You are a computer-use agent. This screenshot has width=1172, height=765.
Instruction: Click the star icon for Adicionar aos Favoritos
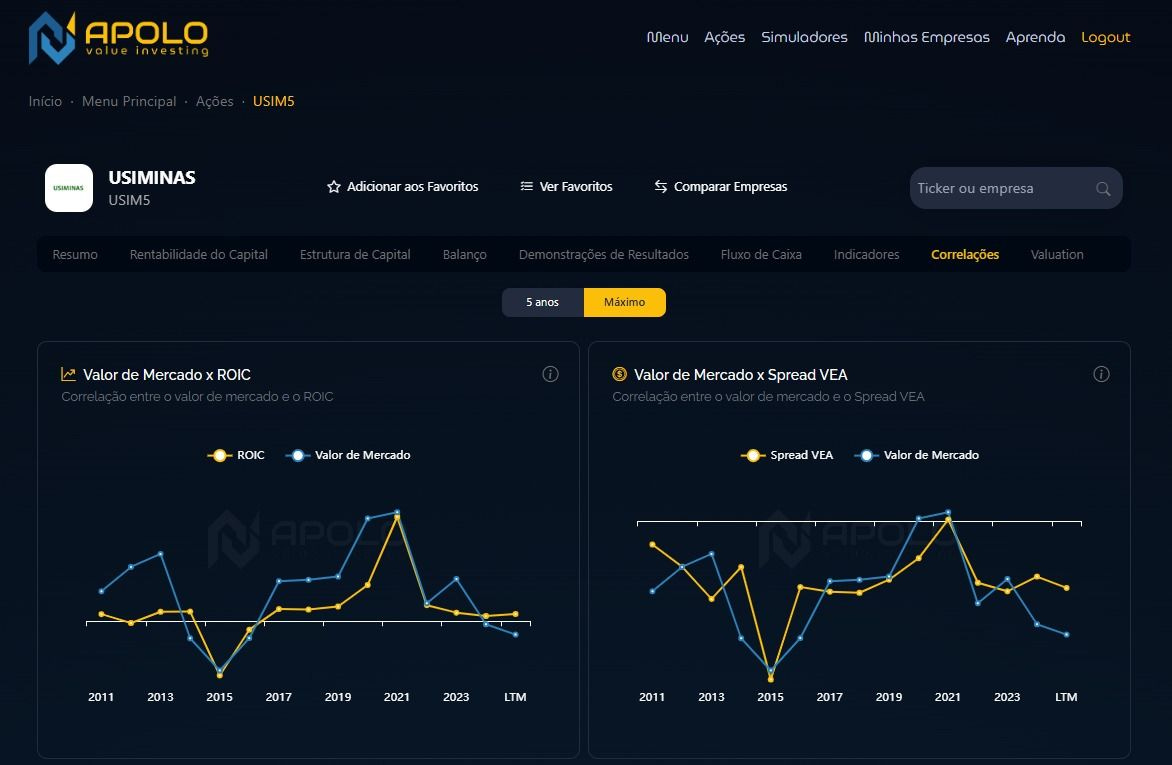point(333,187)
